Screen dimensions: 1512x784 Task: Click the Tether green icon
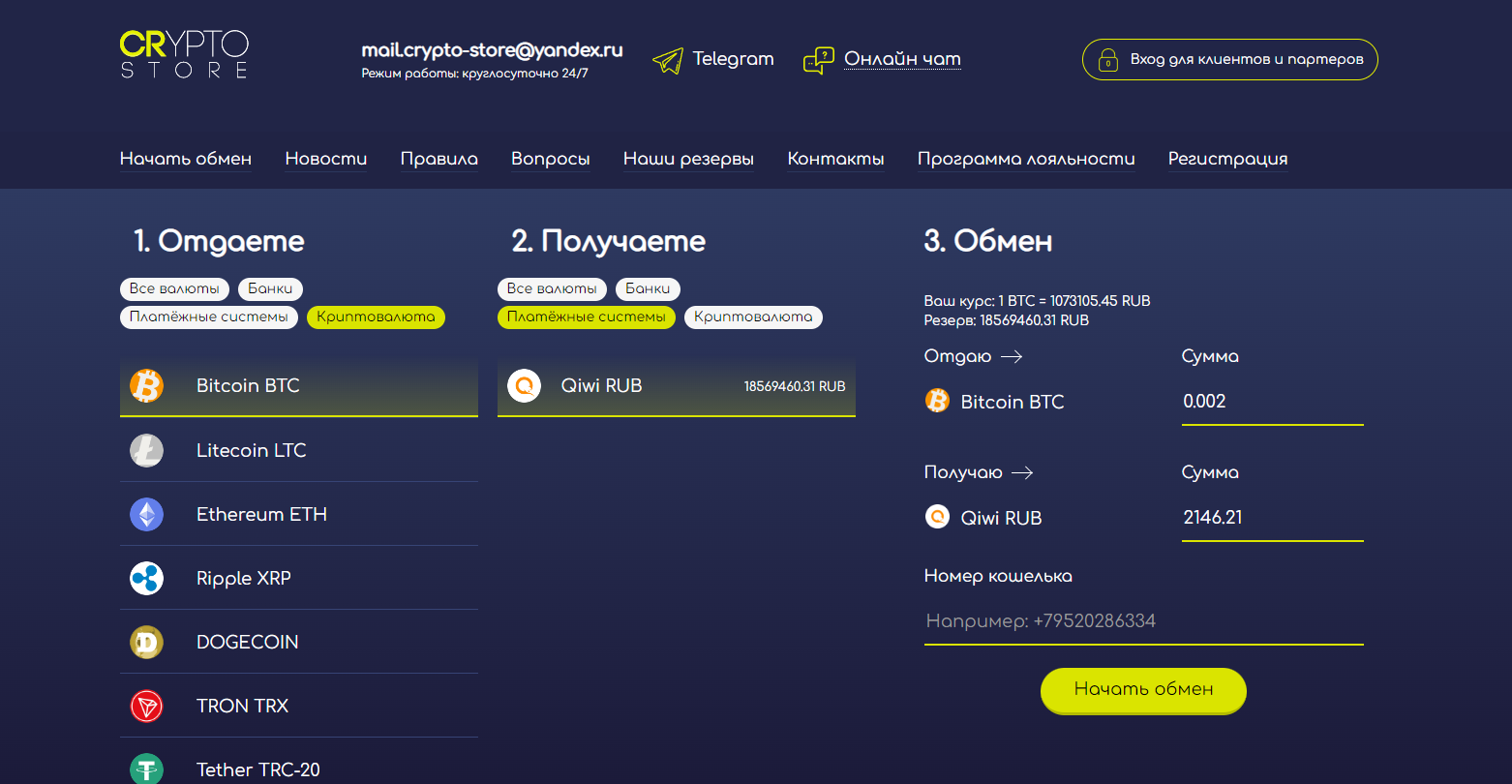tap(147, 769)
